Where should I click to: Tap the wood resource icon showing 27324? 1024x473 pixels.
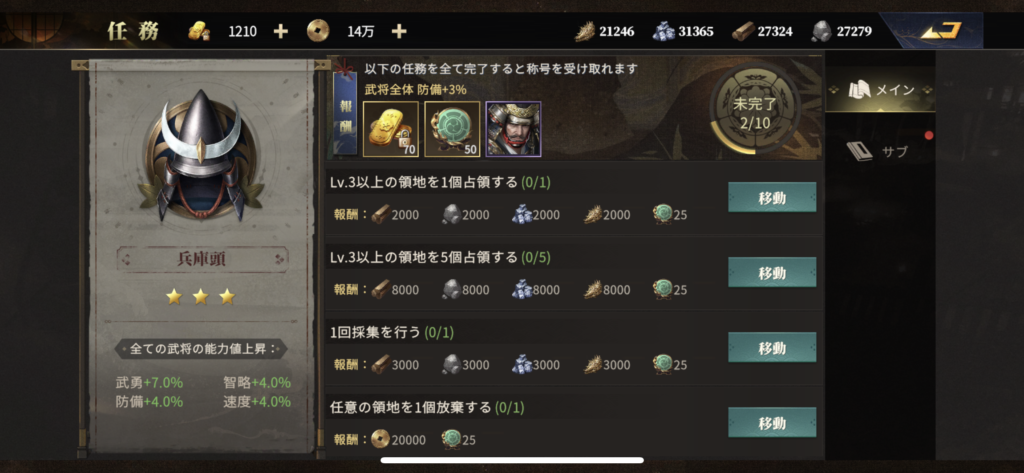[x=743, y=31]
